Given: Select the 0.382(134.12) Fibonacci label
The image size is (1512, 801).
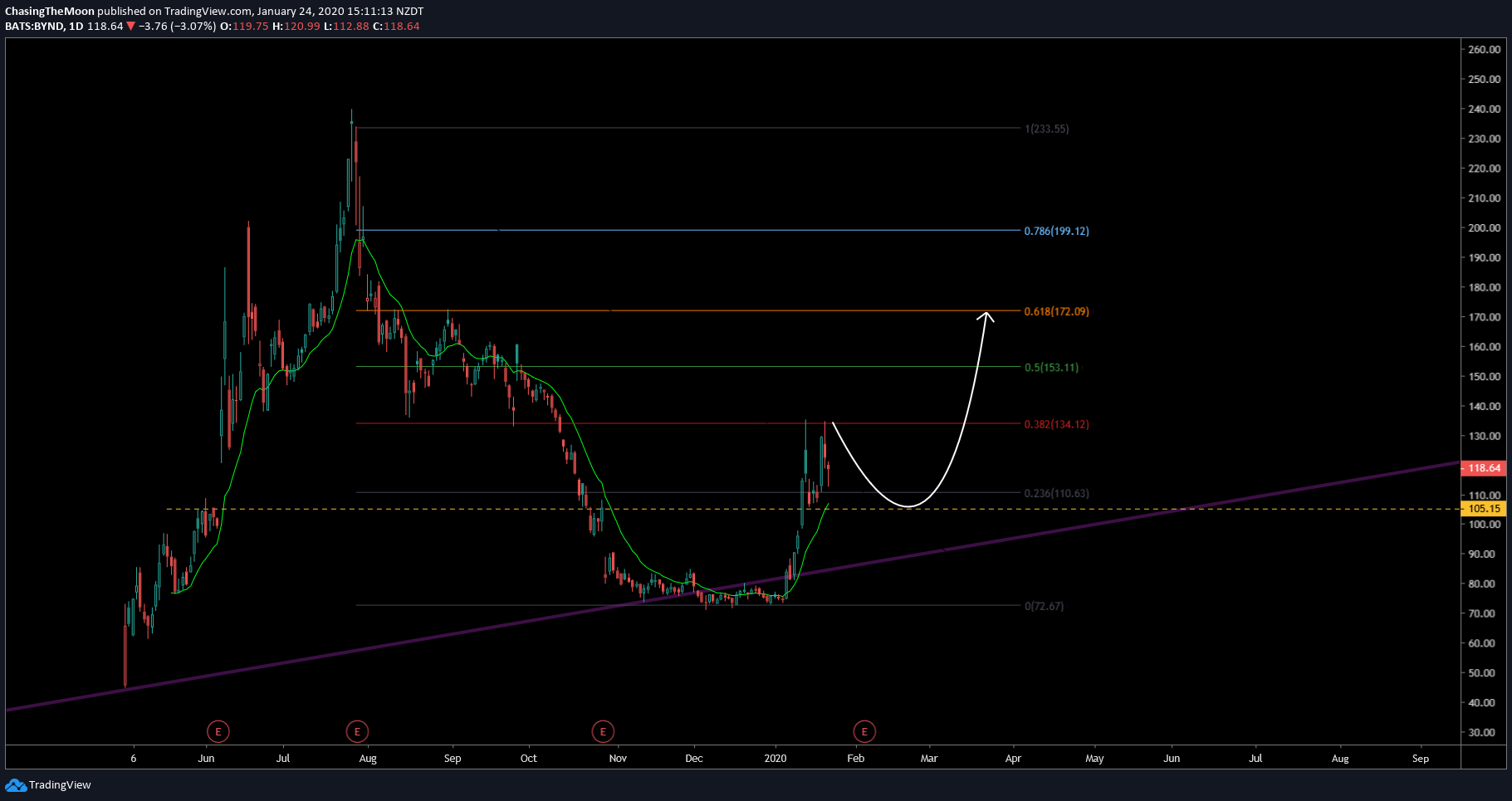Looking at the screenshot, I should 1056,424.
